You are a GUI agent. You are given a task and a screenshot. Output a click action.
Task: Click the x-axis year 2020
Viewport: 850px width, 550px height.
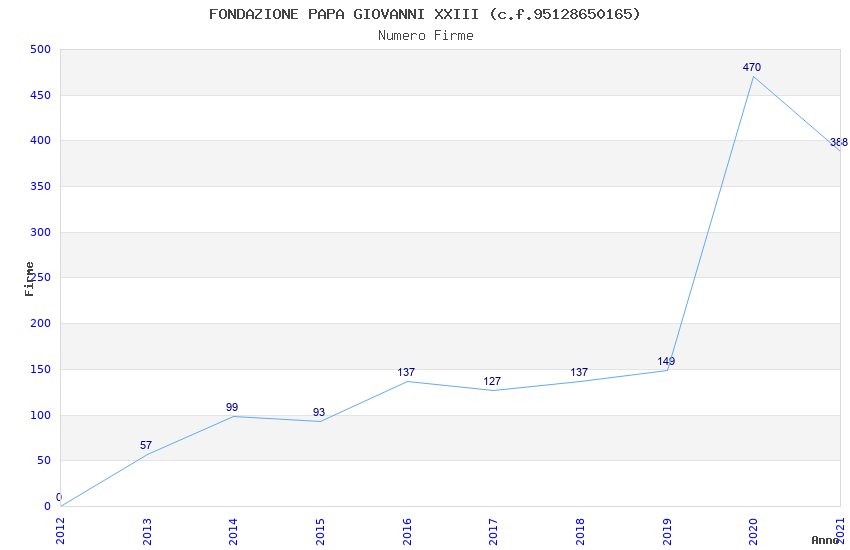754,531
